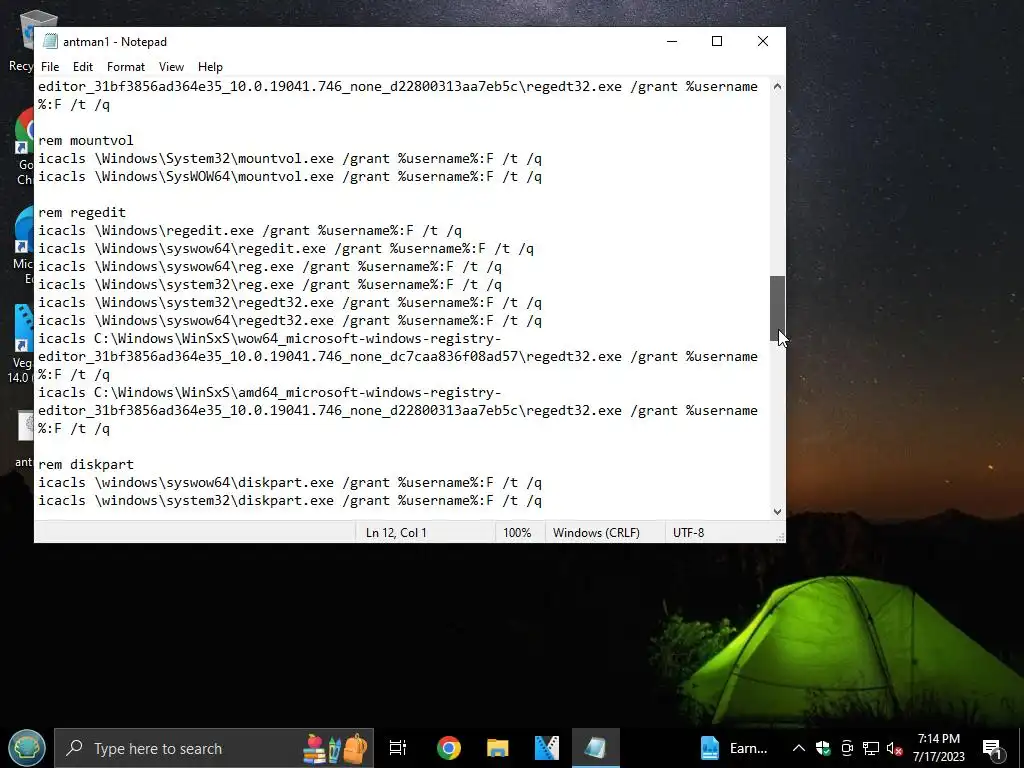Minimize the Notepad window
This screenshot has height=768, width=1024.
671,41
